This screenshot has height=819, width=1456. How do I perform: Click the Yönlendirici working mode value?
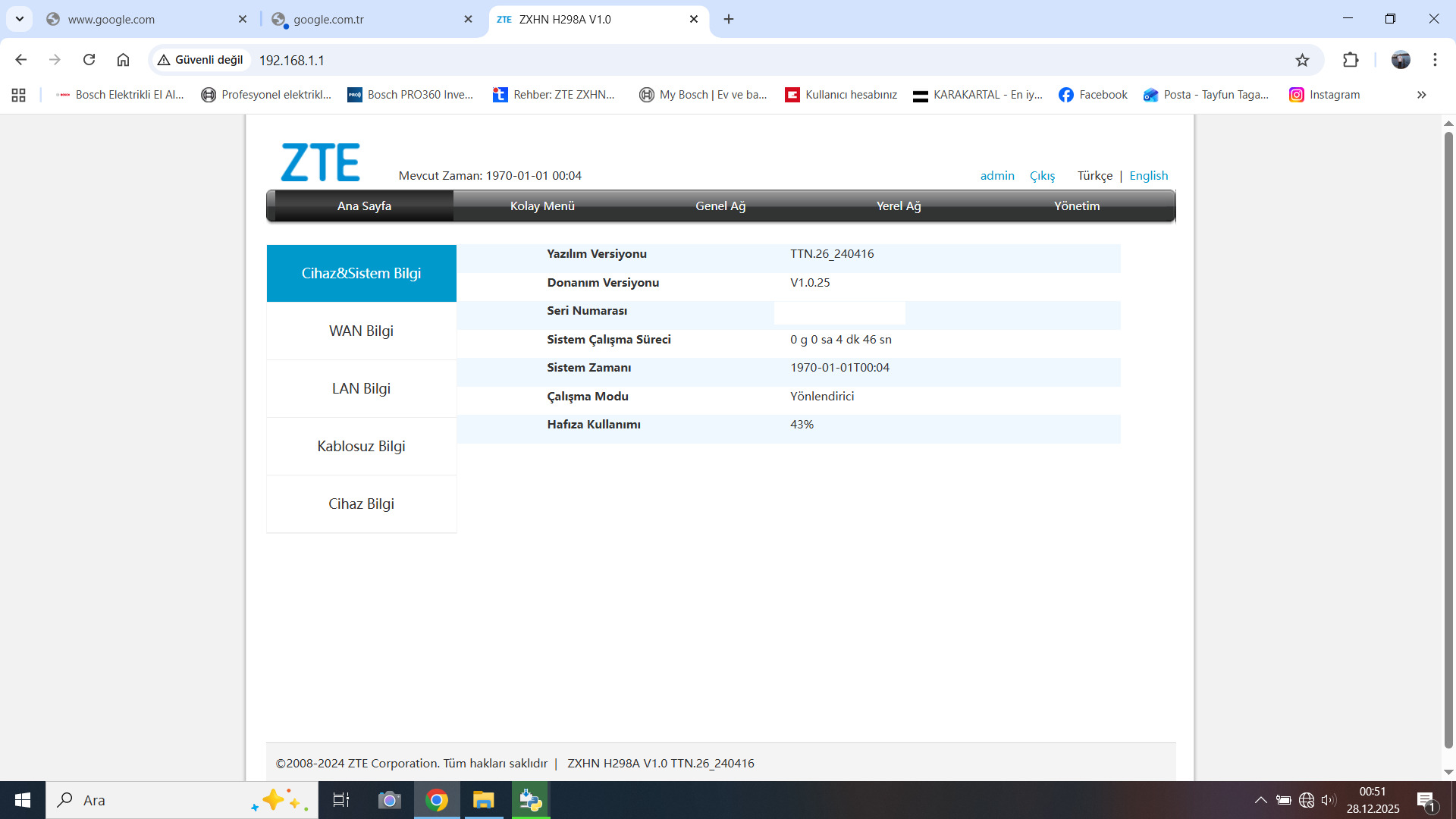822,397
